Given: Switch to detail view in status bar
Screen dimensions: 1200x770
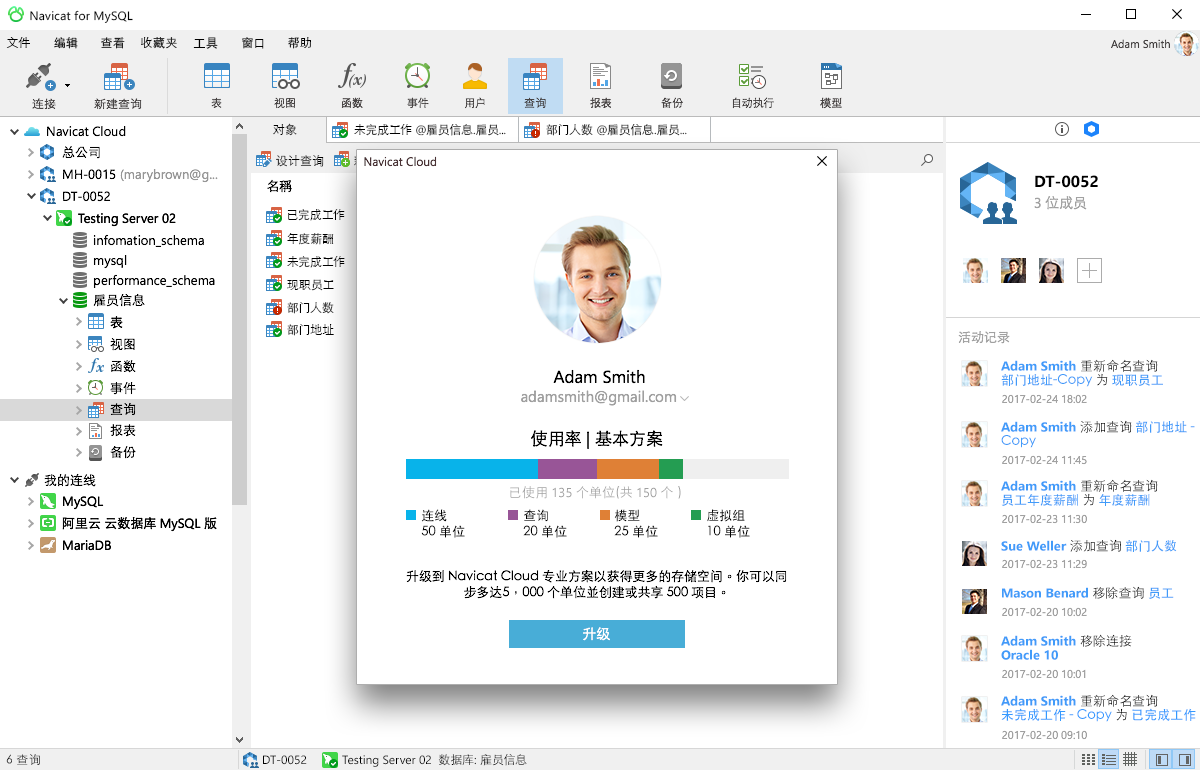Looking at the screenshot, I should [1130, 760].
